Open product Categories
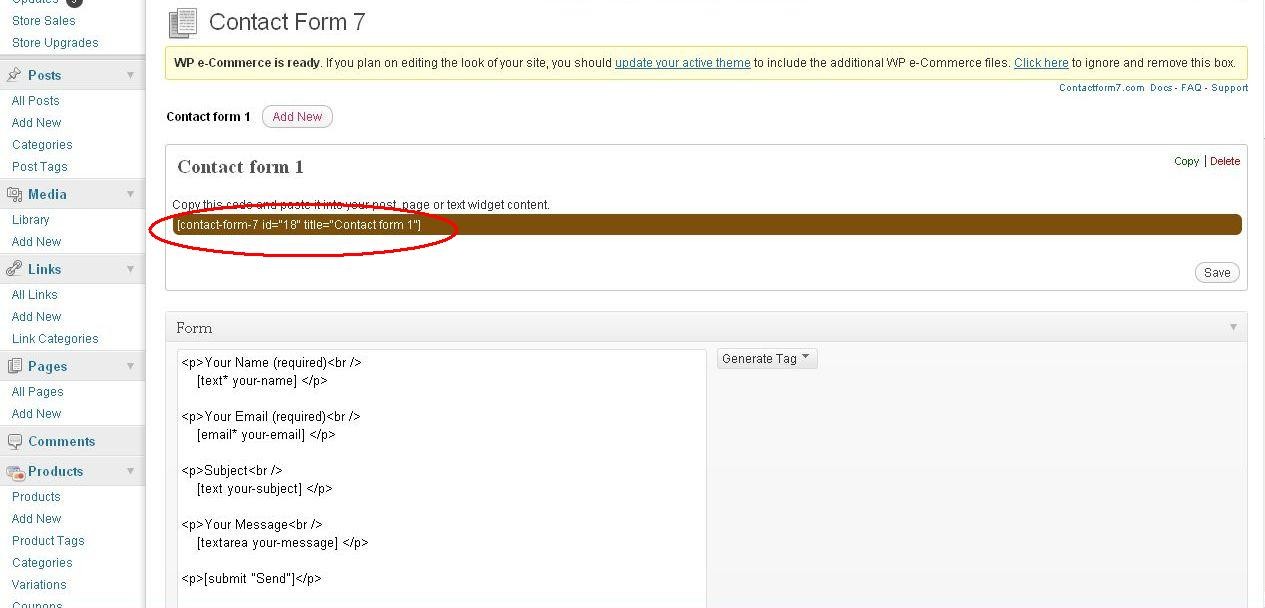The image size is (1265, 608). click(x=42, y=563)
